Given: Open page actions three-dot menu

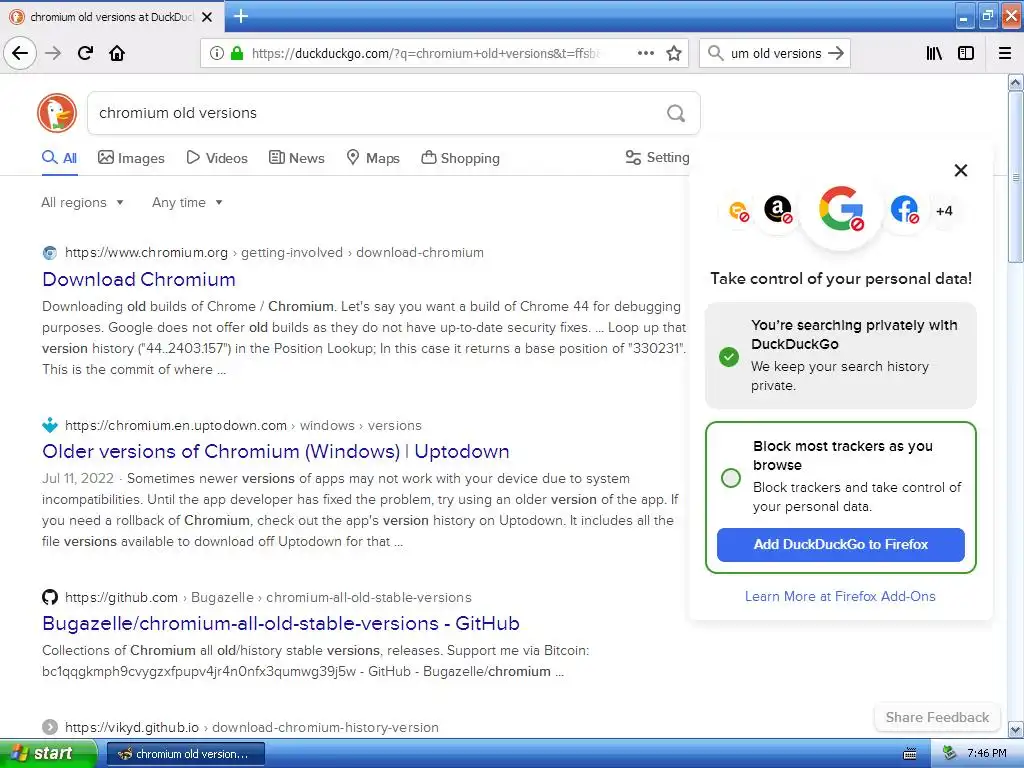Looking at the screenshot, I should click(x=646, y=53).
